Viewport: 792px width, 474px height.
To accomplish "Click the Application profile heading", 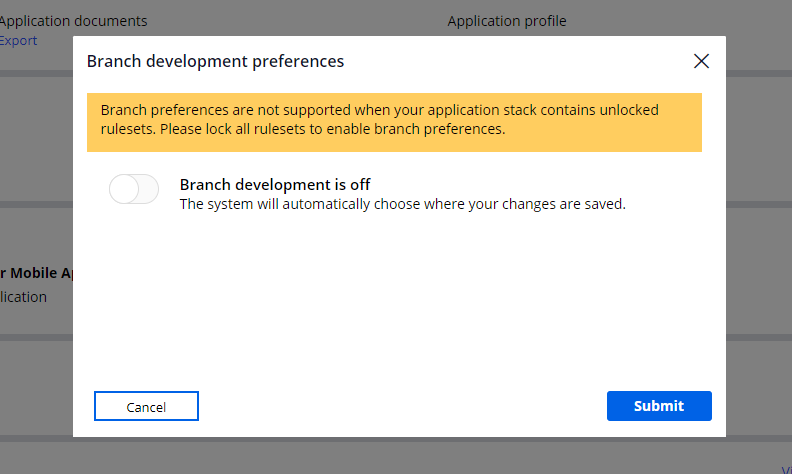I will (x=507, y=21).
